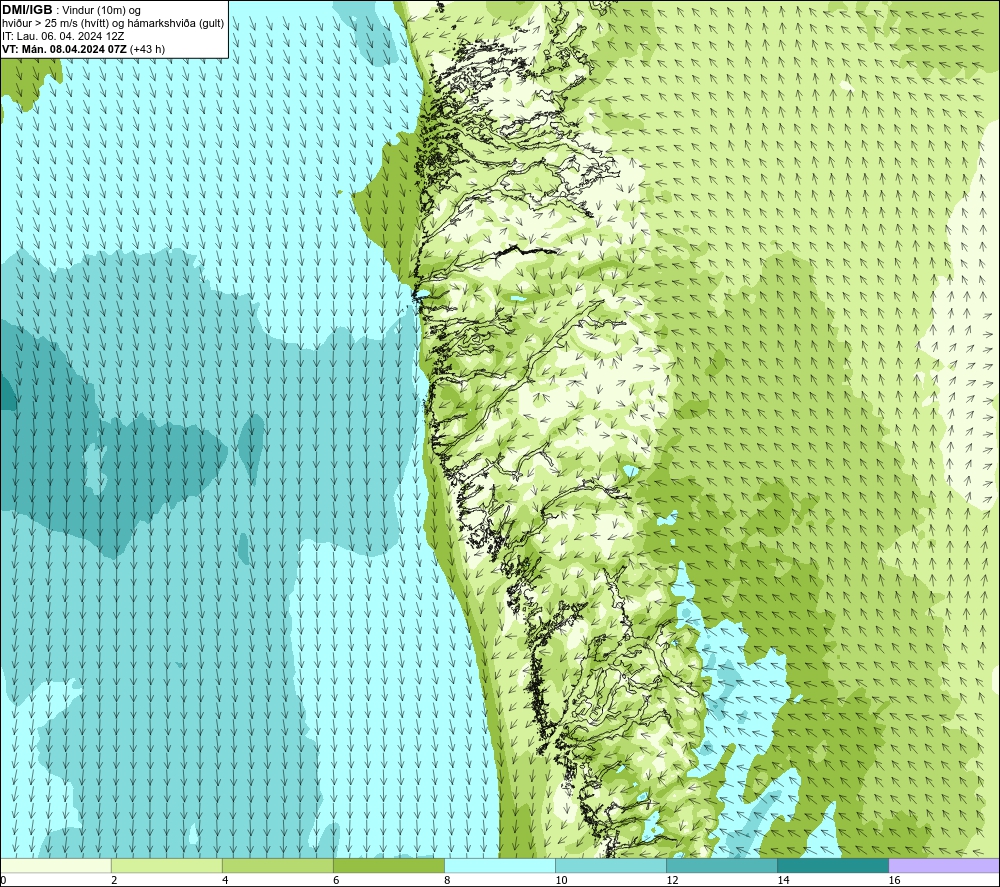Click the scale label '8'

(447, 880)
